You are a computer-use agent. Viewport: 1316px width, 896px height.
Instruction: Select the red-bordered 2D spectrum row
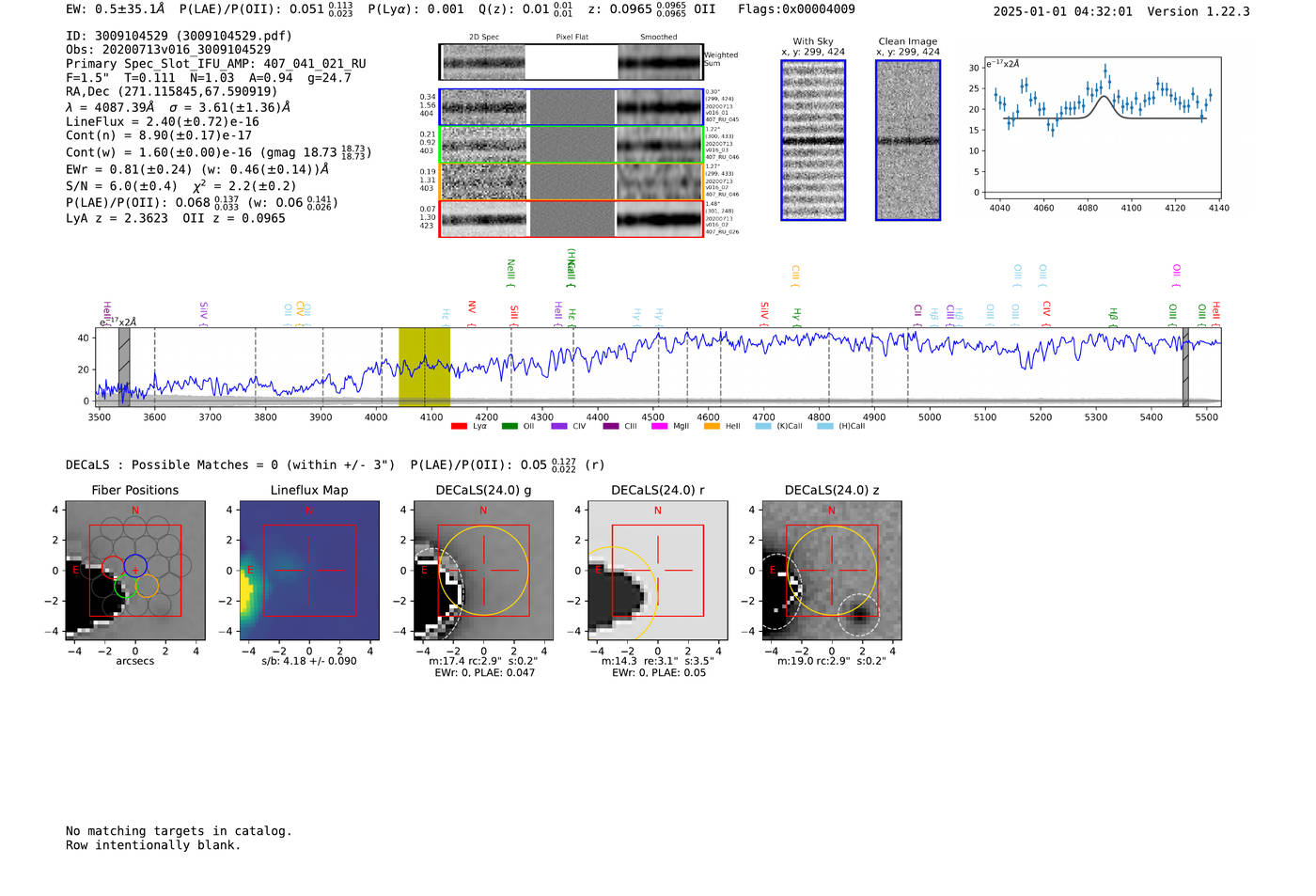point(572,219)
